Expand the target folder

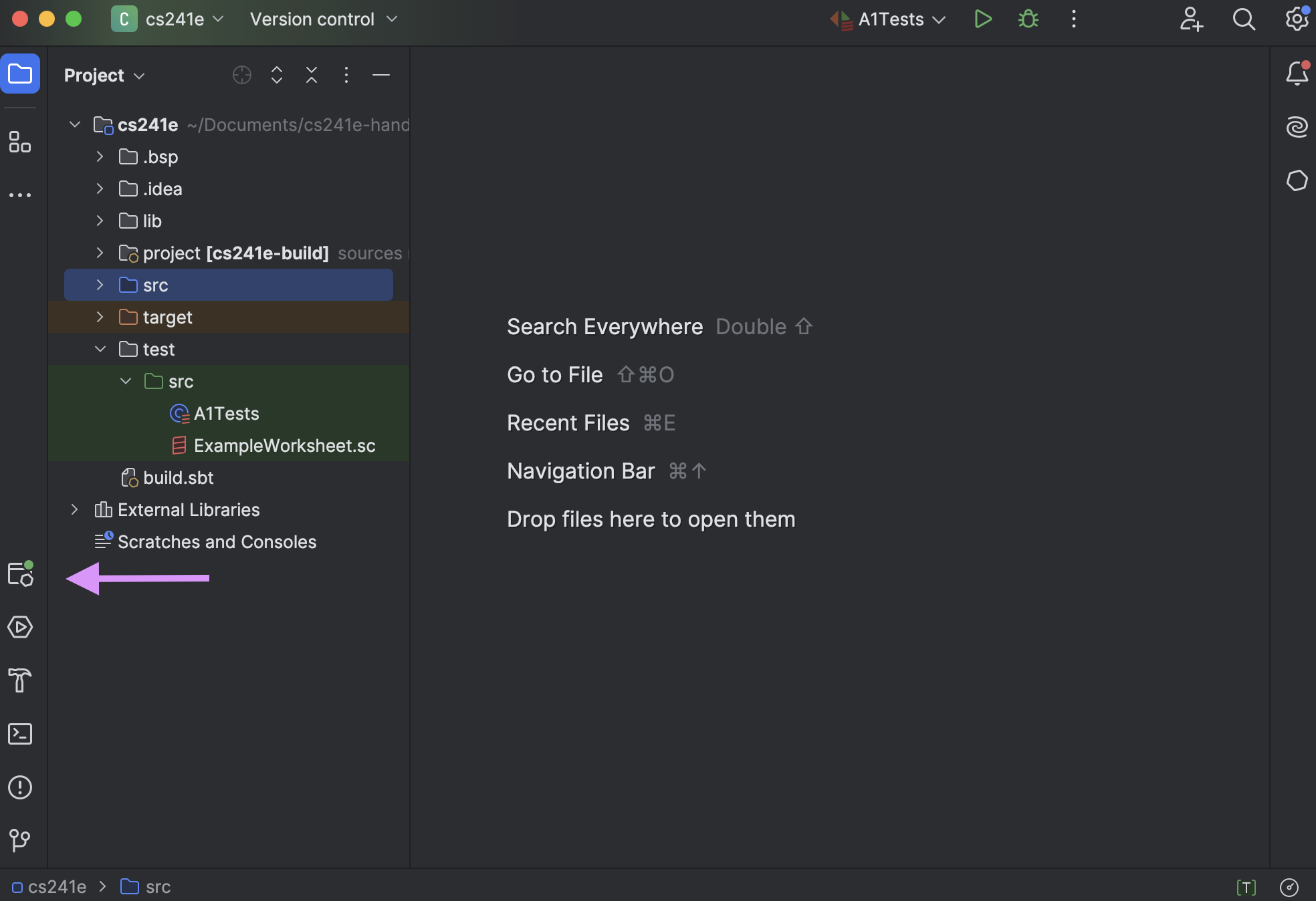pos(100,317)
